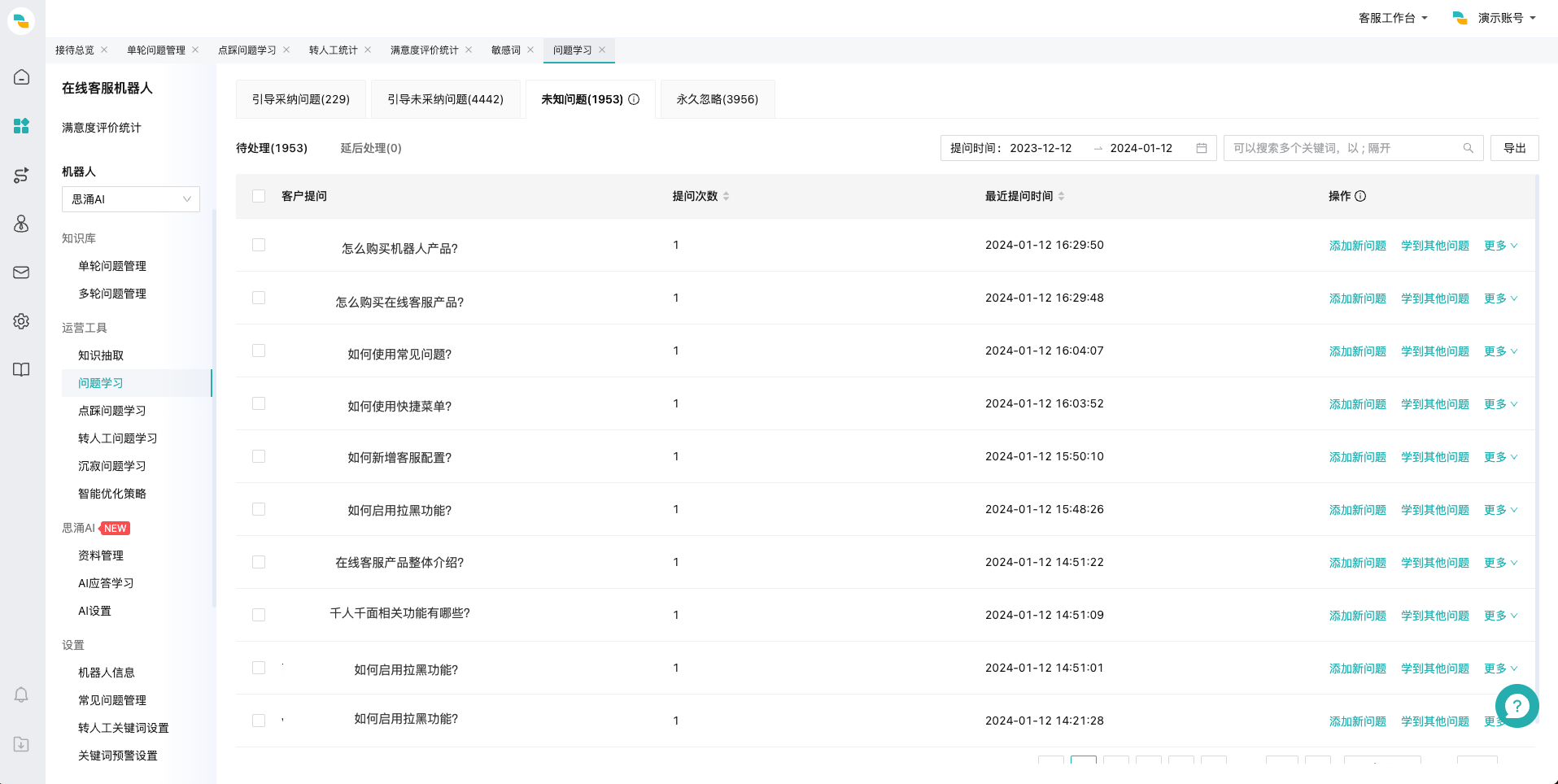Expand 更多 for 怎么购买机器人产品?
The image size is (1558, 784).
1500,246
